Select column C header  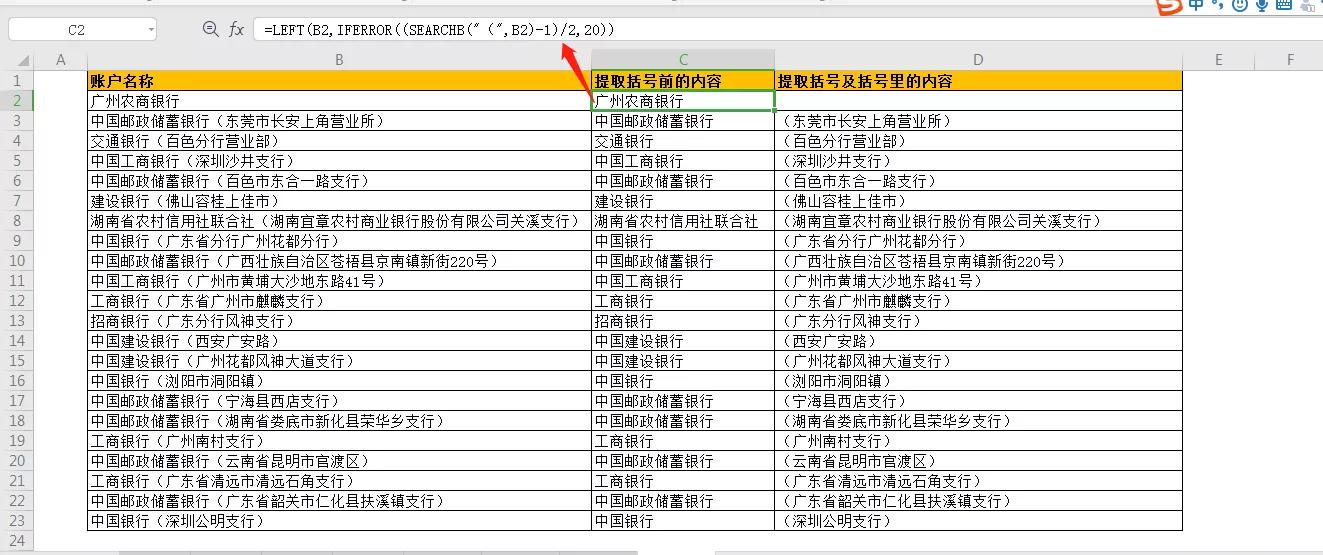[683, 60]
